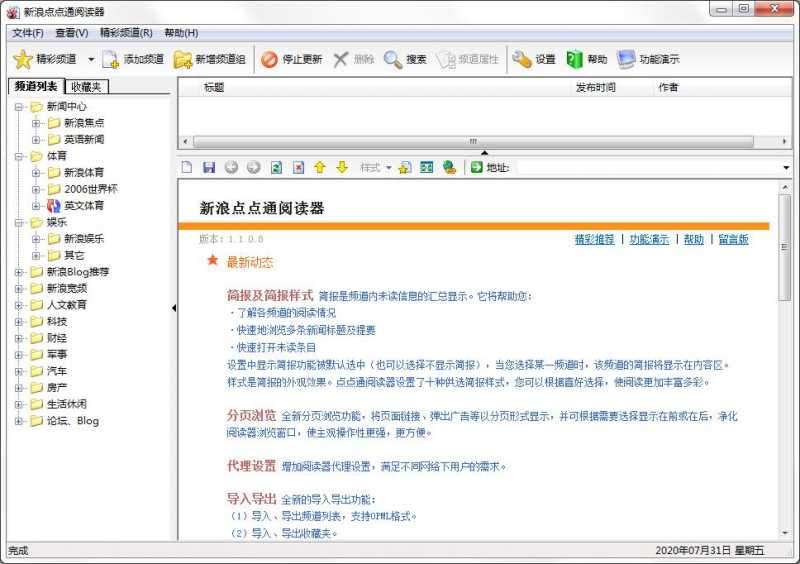This screenshot has height=564, width=800.
Task: Expand the 新浪焦点 tree node
Action: [36, 123]
